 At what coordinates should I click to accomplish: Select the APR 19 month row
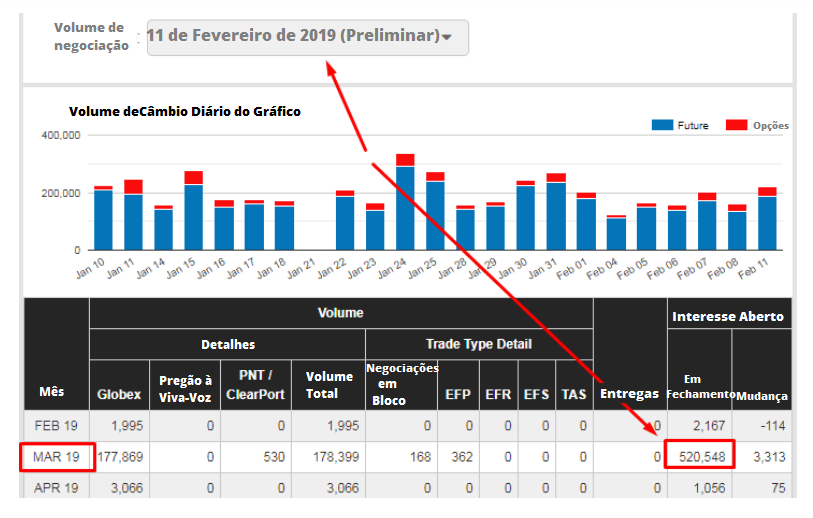pyautogui.click(x=57, y=488)
